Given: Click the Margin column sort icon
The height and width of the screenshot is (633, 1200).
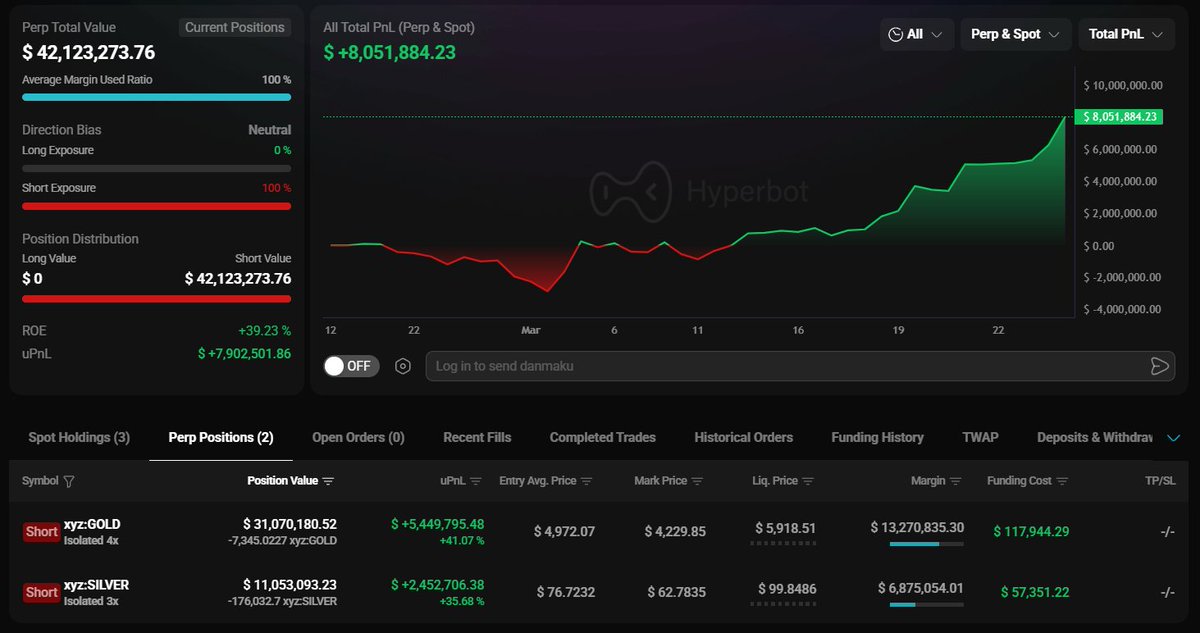Looking at the screenshot, I should 956,481.
